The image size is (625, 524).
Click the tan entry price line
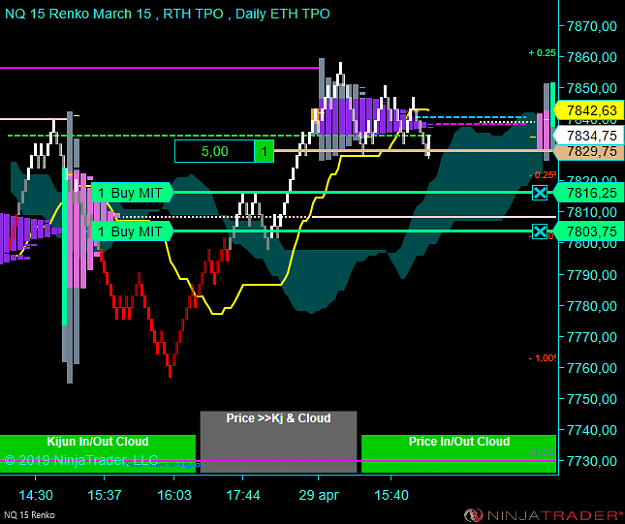(x=413, y=151)
